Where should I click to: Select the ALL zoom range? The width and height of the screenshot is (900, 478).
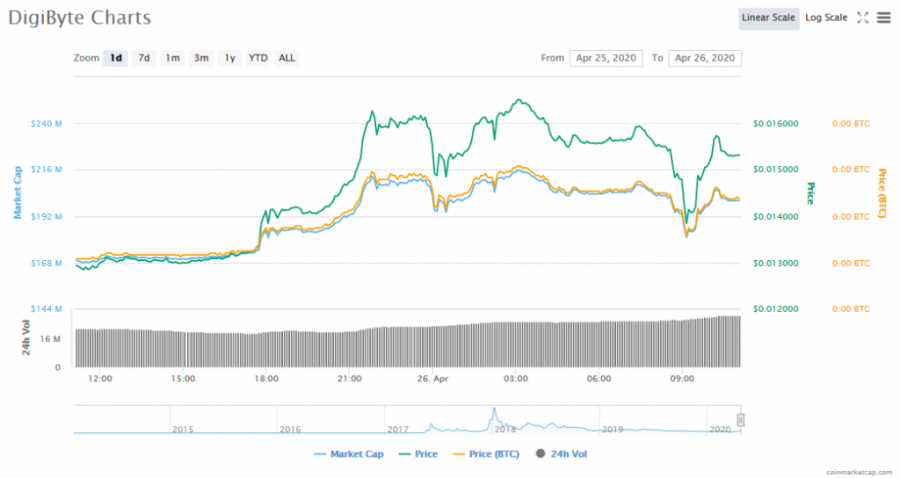coord(286,58)
